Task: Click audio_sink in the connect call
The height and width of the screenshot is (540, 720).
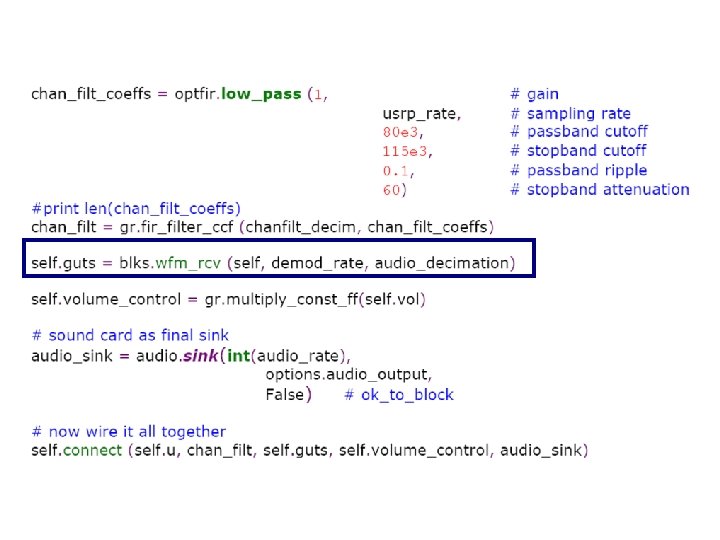Action: tap(541, 450)
